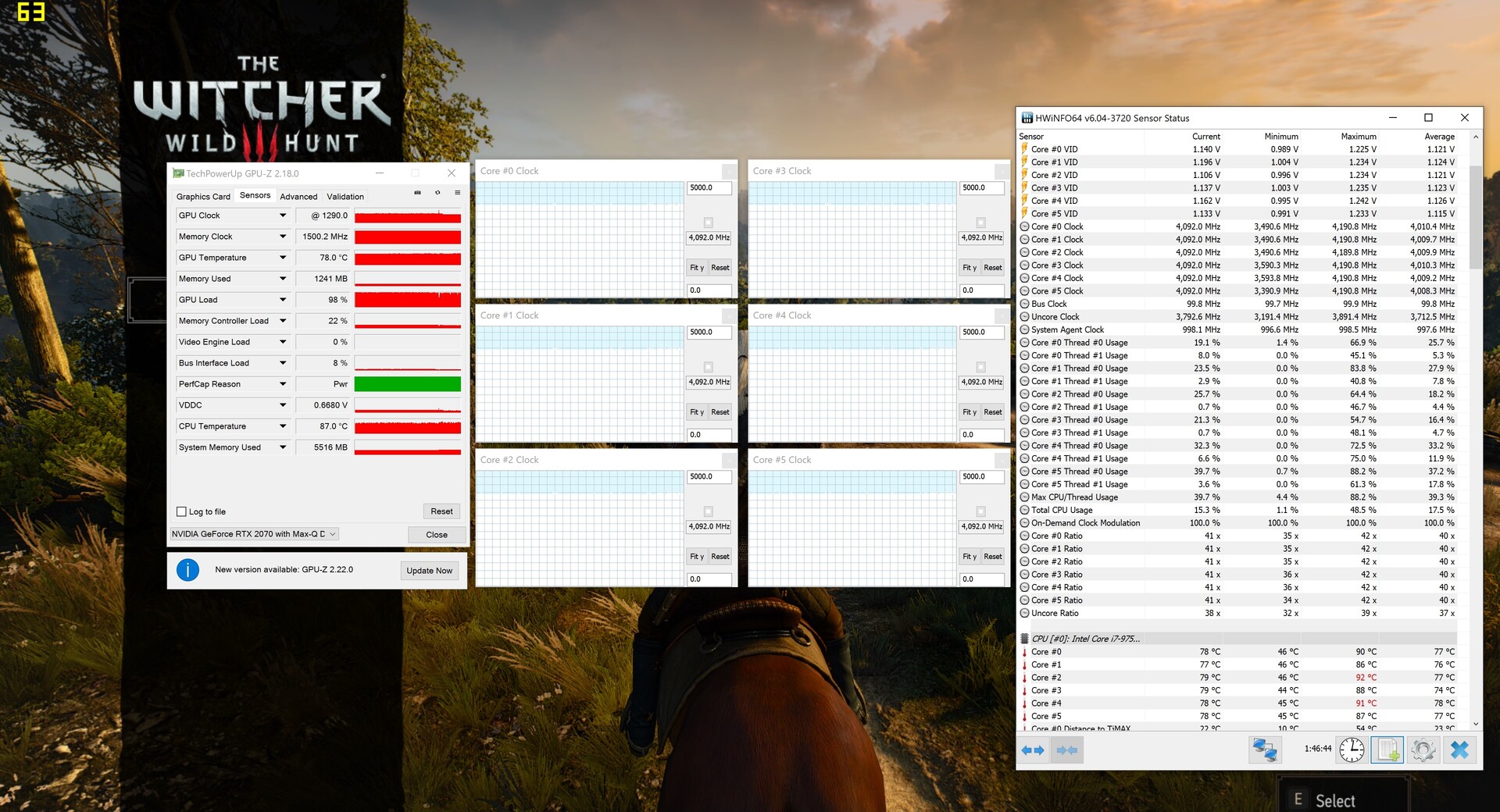The height and width of the screenshot is (812, 1500).
Task: Click Update Now button
Action: point(429,571)
